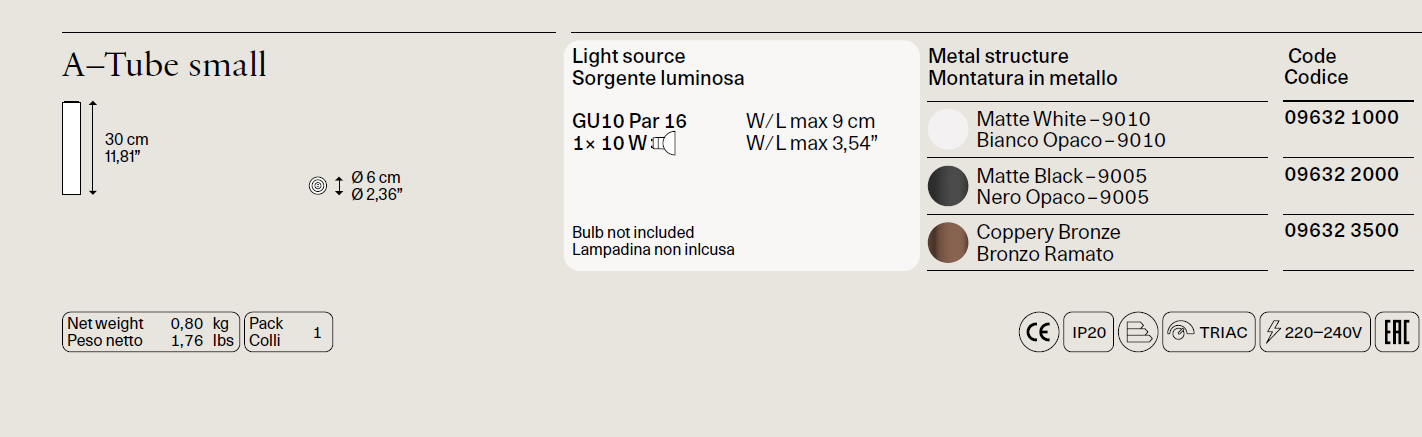Click the CE certification mark icon
Viewport: 1422px width, 437px height.
[1039, 332]
